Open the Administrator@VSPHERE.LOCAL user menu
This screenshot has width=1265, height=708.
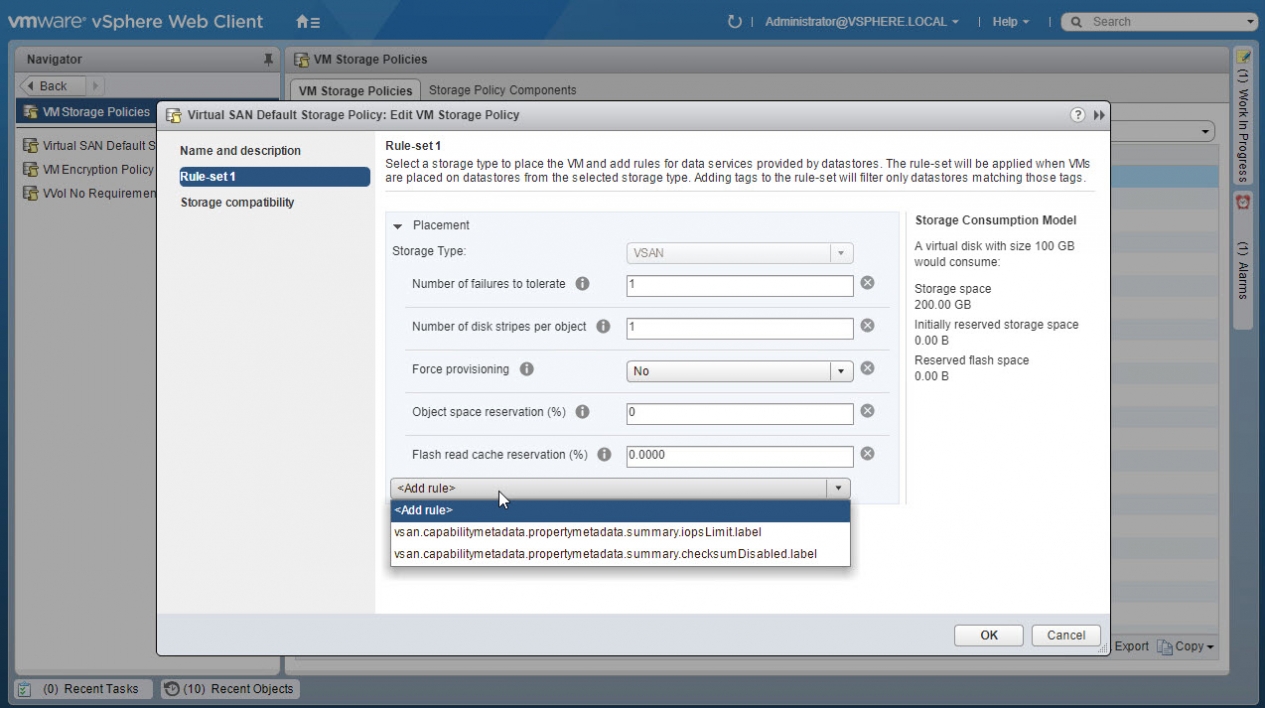861,22
